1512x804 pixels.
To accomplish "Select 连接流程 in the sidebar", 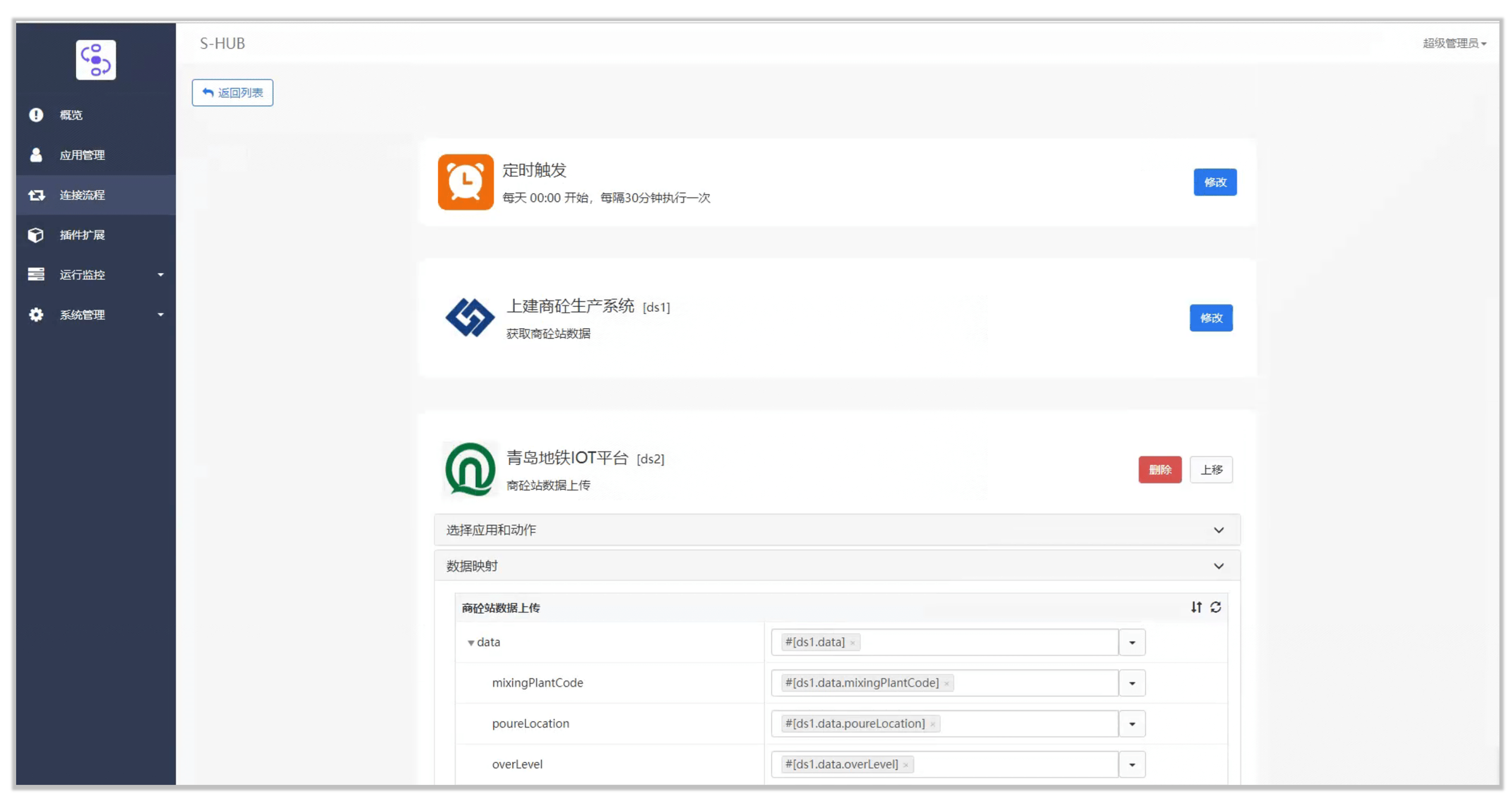I will (x=96, y=195).
